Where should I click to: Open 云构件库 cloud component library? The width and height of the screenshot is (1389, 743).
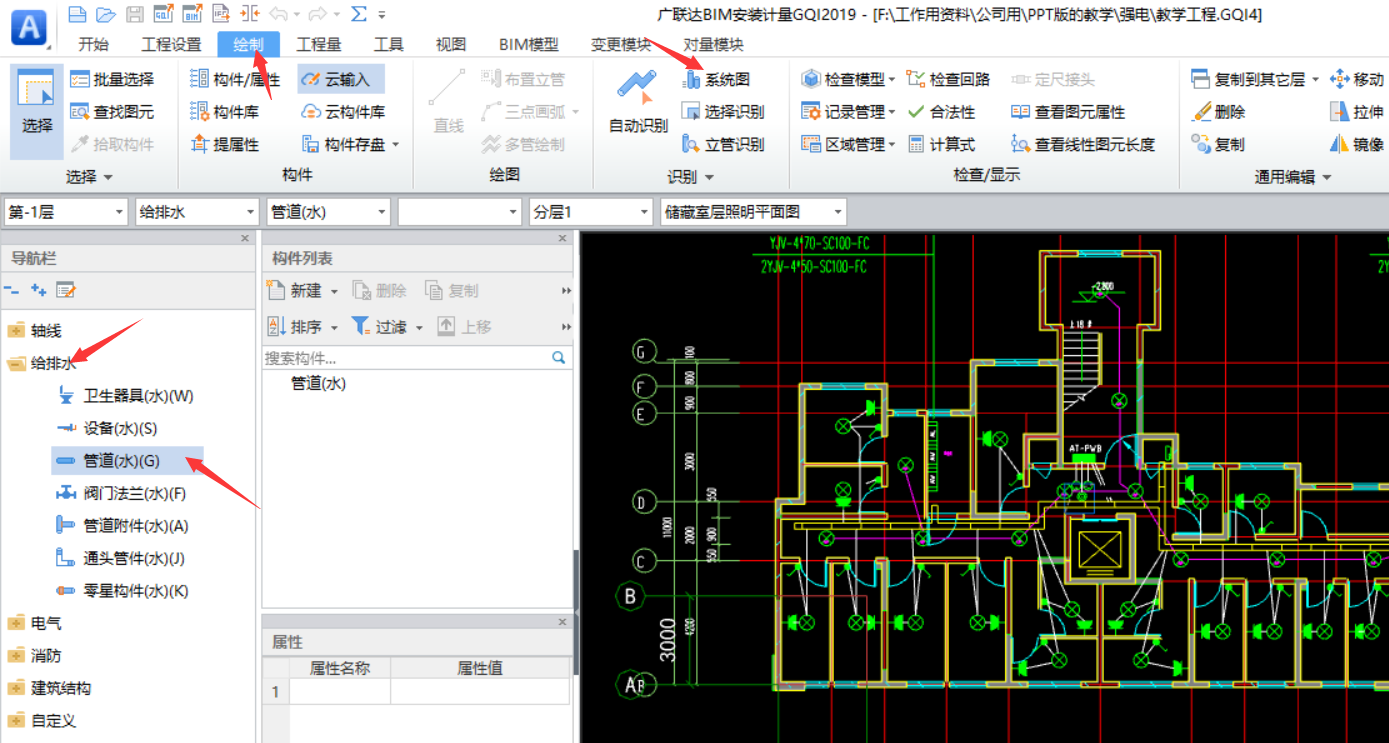343,112
